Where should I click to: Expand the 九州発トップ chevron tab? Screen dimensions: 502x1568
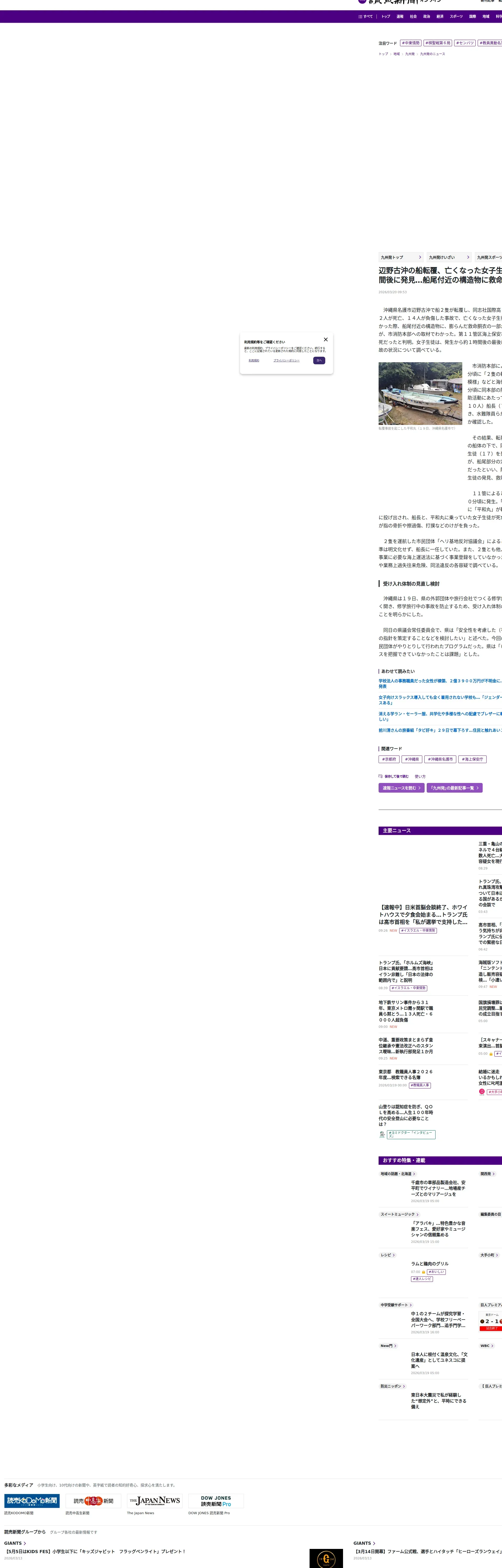(x=400, y=257)
